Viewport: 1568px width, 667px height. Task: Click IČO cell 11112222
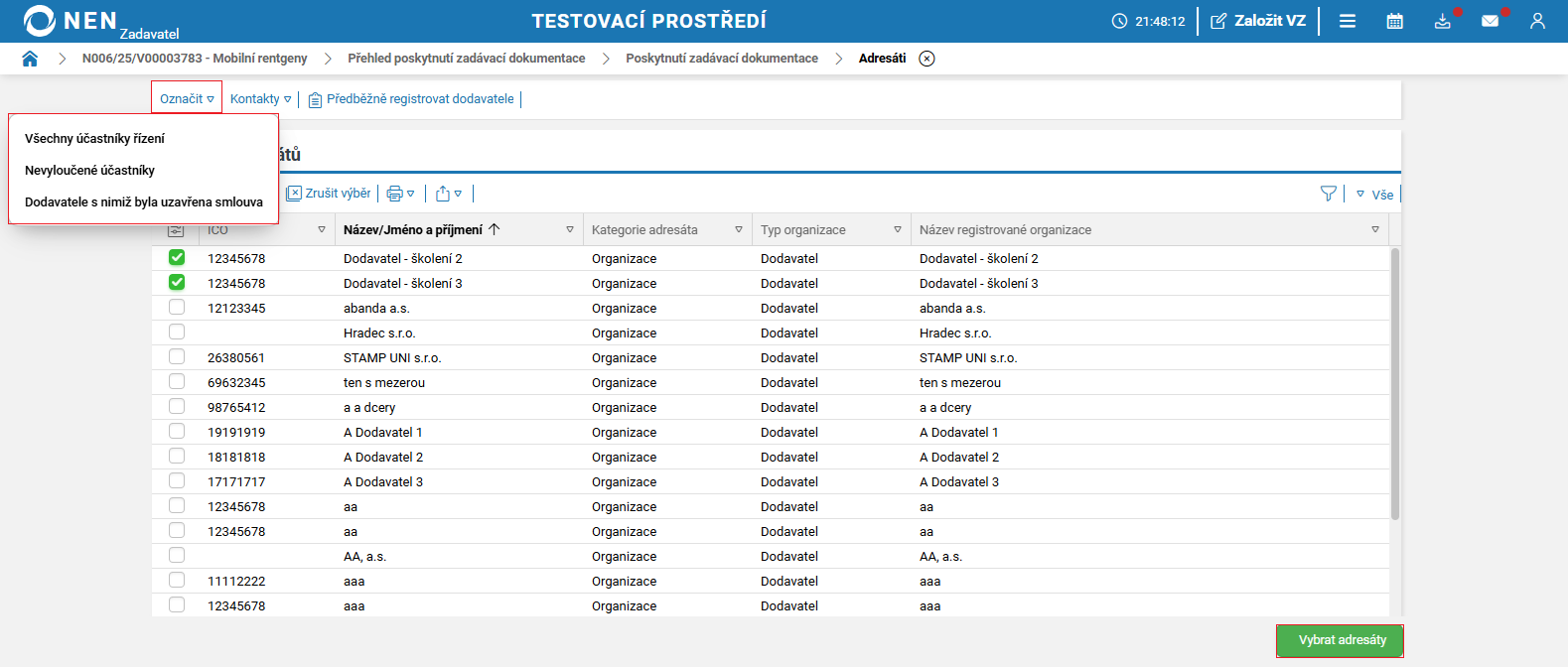pyautogui.click(x=236, y=581)
